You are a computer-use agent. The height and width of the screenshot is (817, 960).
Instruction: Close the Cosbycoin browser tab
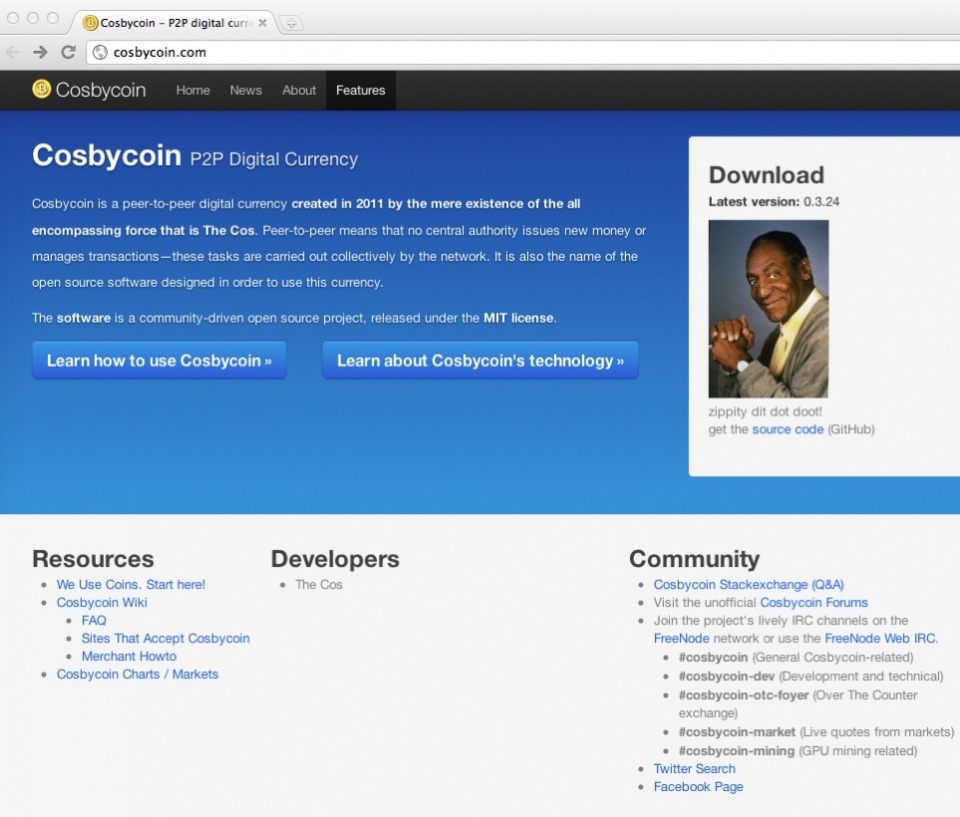click(263, 23)
